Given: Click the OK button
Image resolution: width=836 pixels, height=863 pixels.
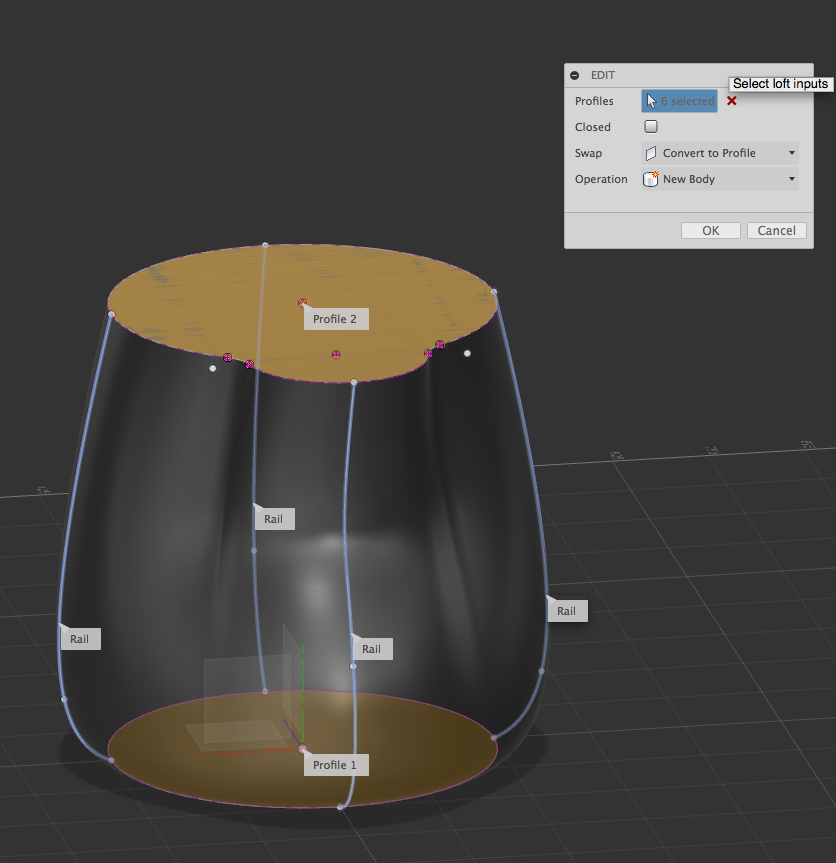Looking at the screenshot, I should click(x=711, y=231).
